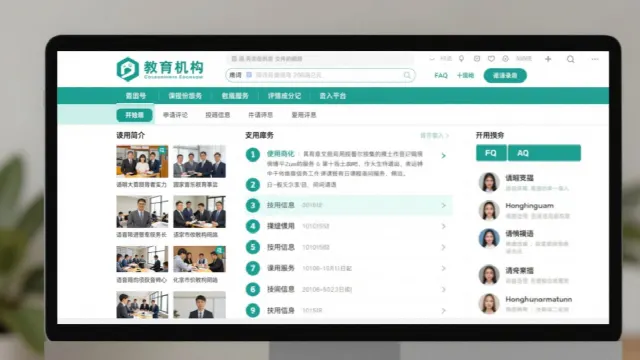The height and width of the screenshot is (360, 640).
Task: Expand item 6 using its right chevron
Action: (443, 289)
